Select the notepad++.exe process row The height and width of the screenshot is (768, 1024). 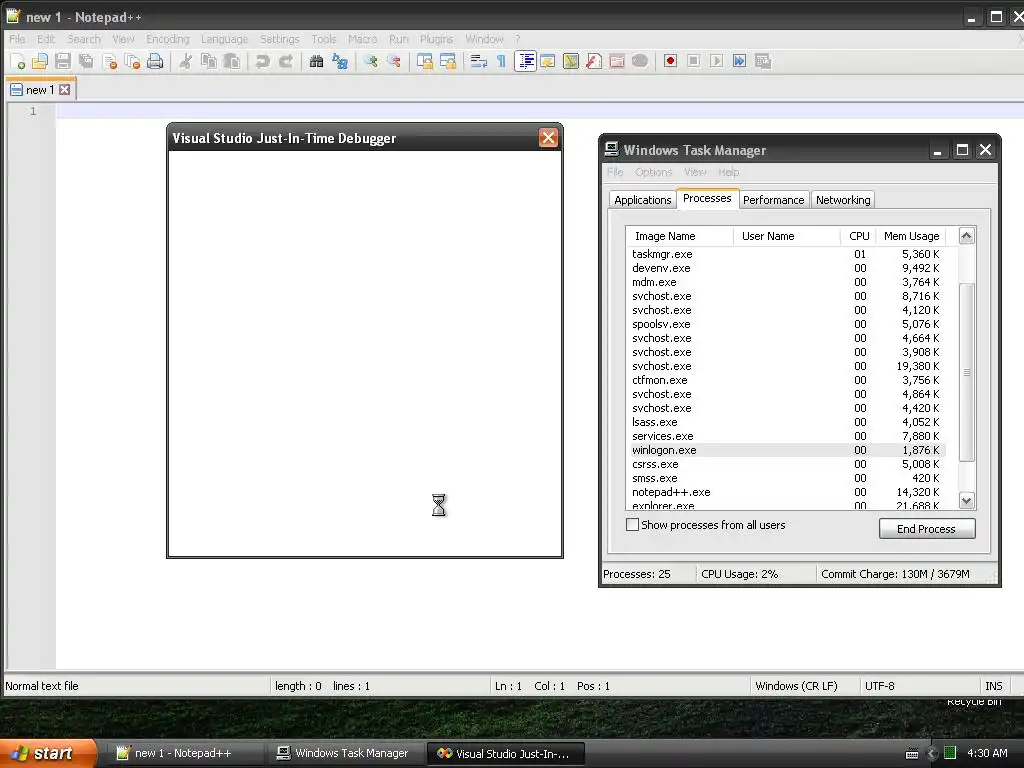(x=786, y=492)
